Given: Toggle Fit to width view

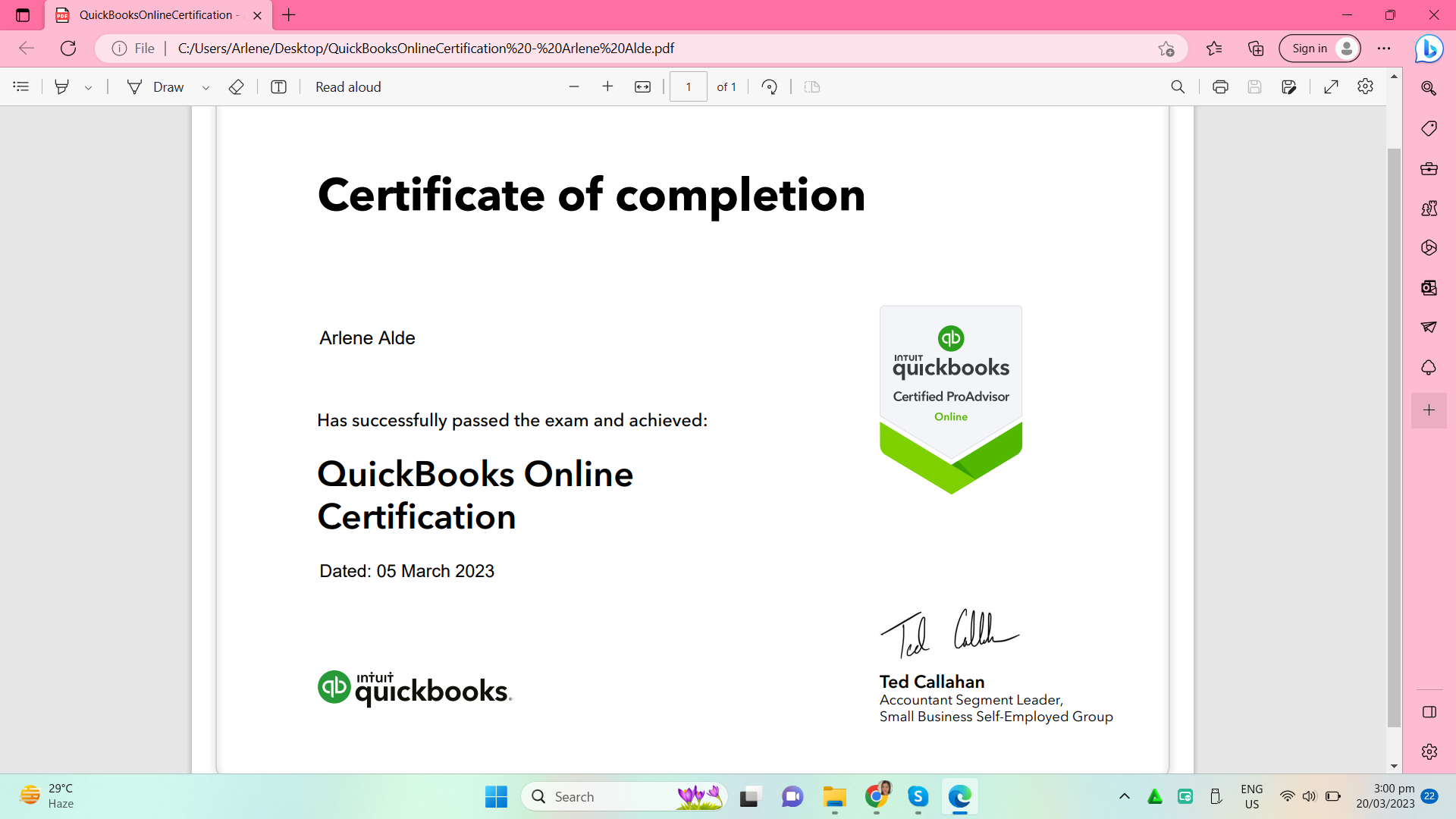Looking at the screenshot, I should pos(642,86).
